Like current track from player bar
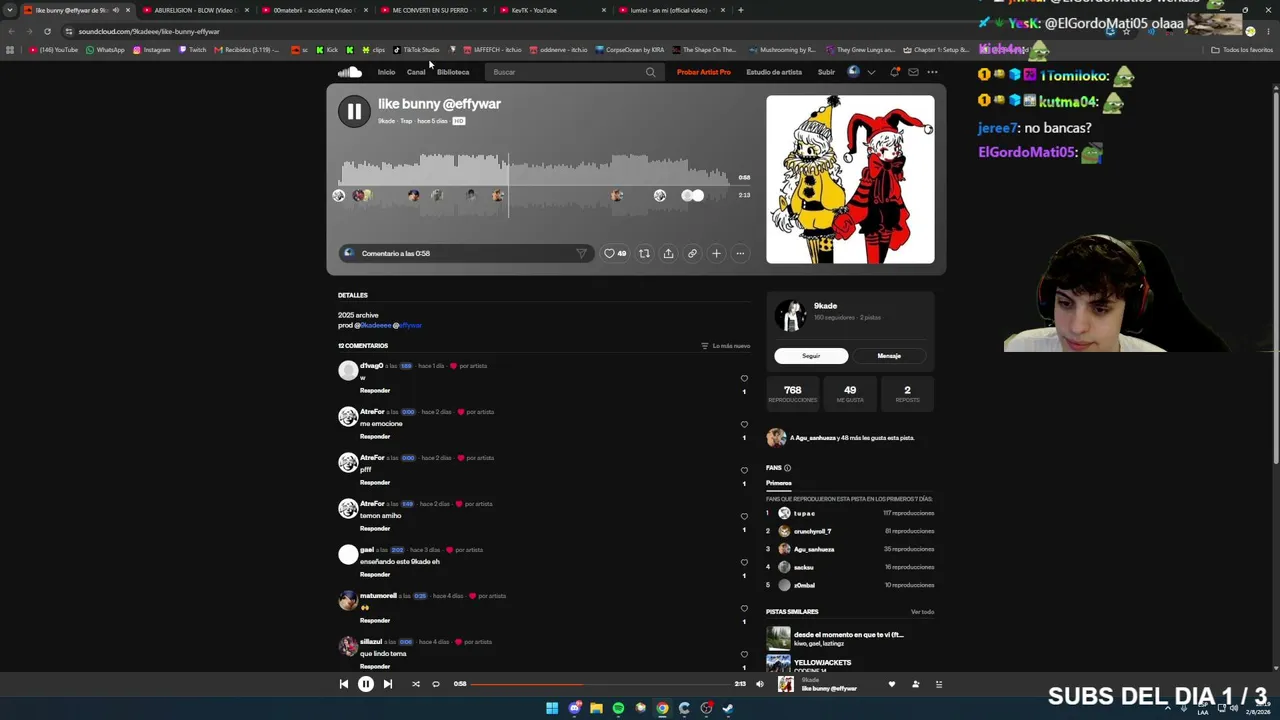Screen dimensions: 1280x720 [x=892, y=684]
